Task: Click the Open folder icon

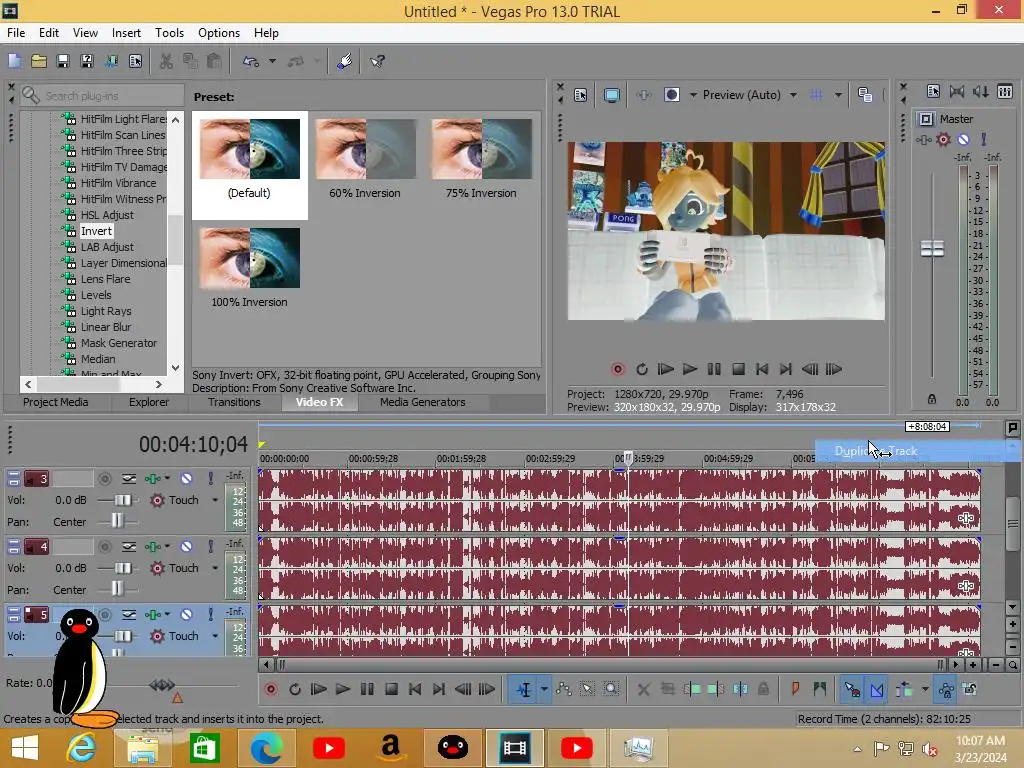Action: (39, 61)
